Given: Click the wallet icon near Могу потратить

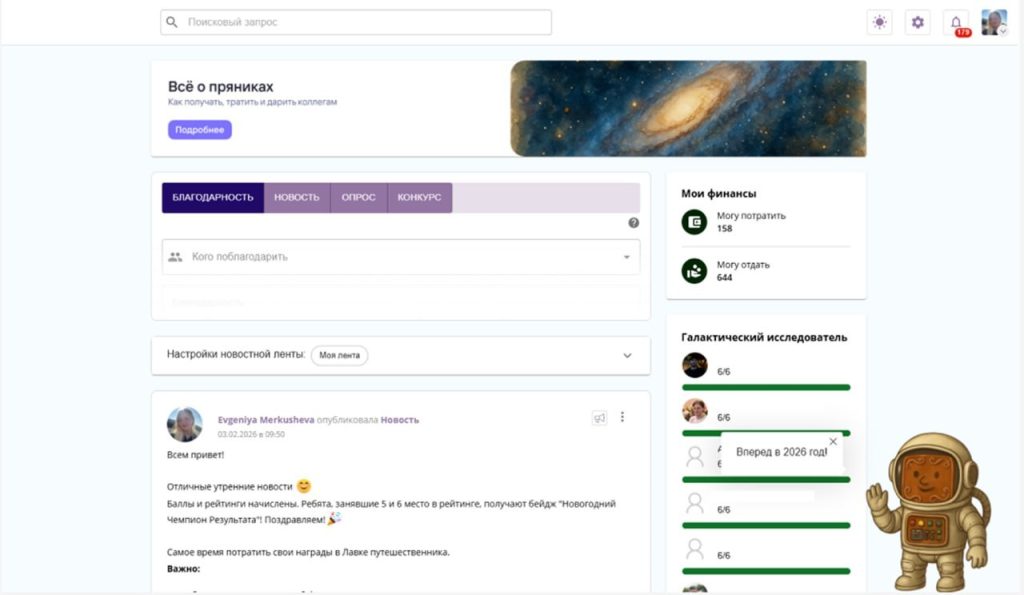Looking at the screenshot, I should [x=694, y=222].
